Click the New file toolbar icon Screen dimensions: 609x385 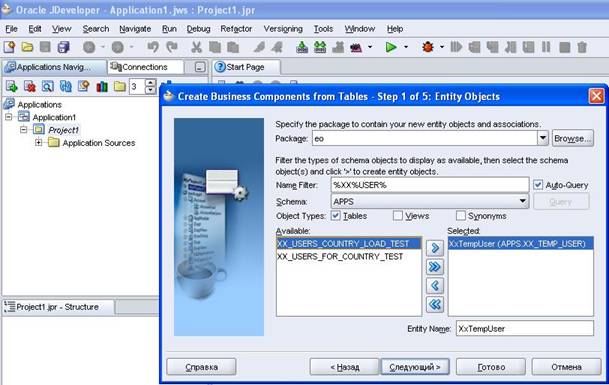(x=9, y=47)
